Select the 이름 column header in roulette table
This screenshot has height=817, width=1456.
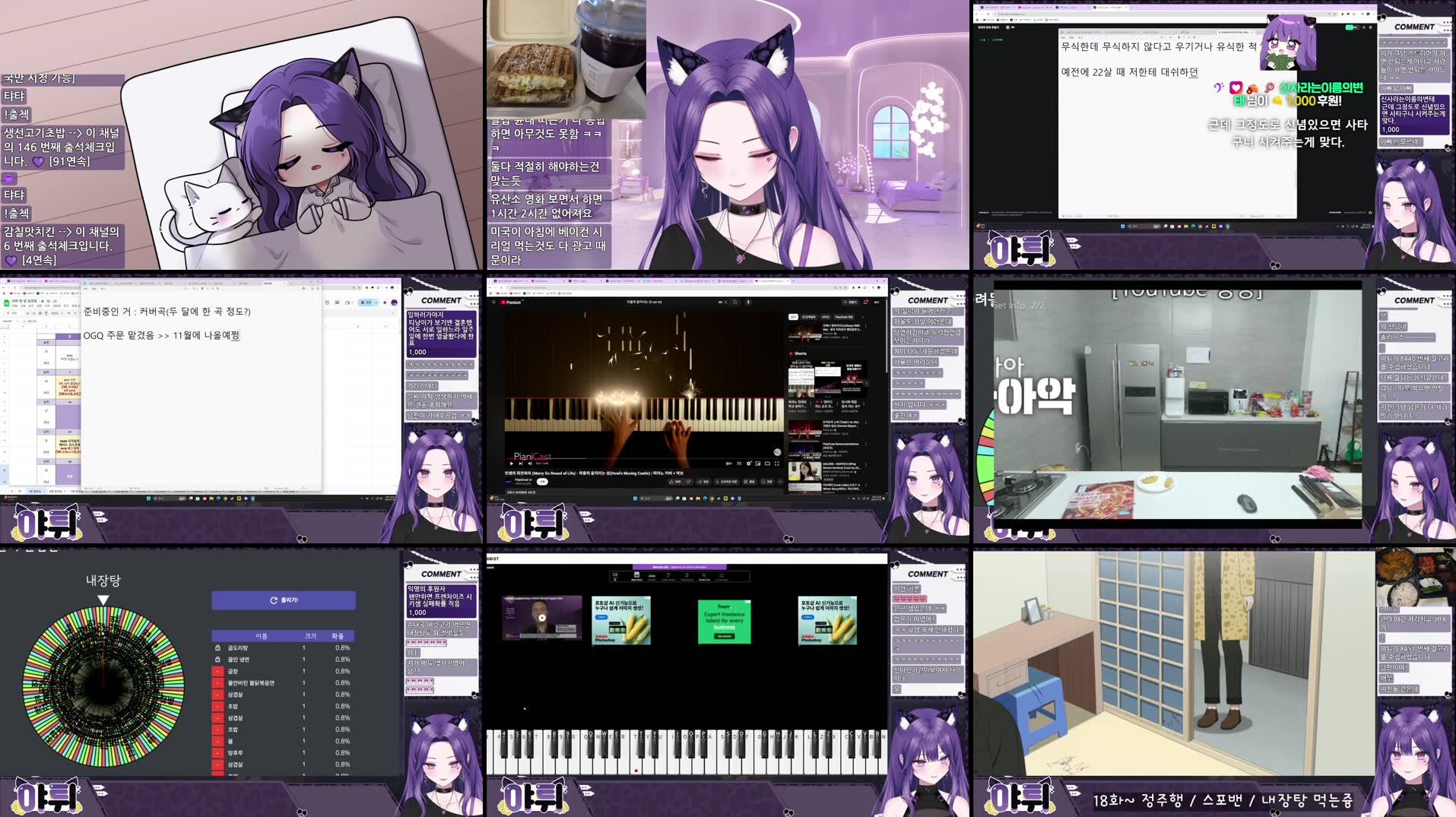click(x=261, y=636)
